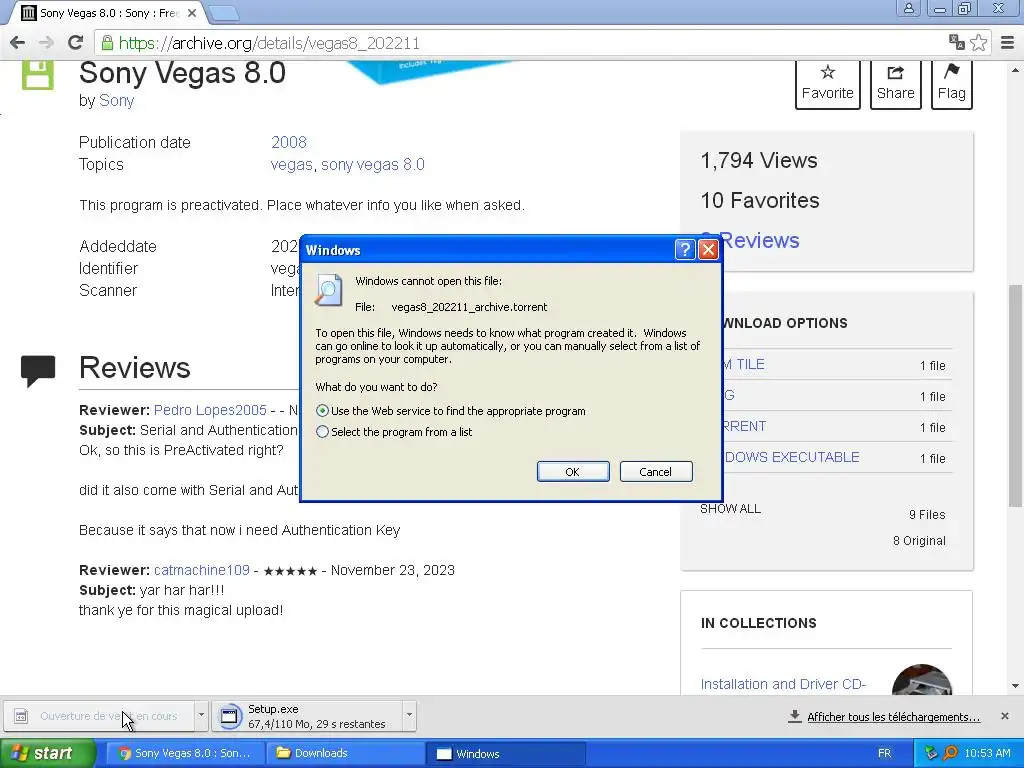Click the download arrow icon in downloads bar
The width and height of the screenshot is (1024, 768).
[794, 716]
